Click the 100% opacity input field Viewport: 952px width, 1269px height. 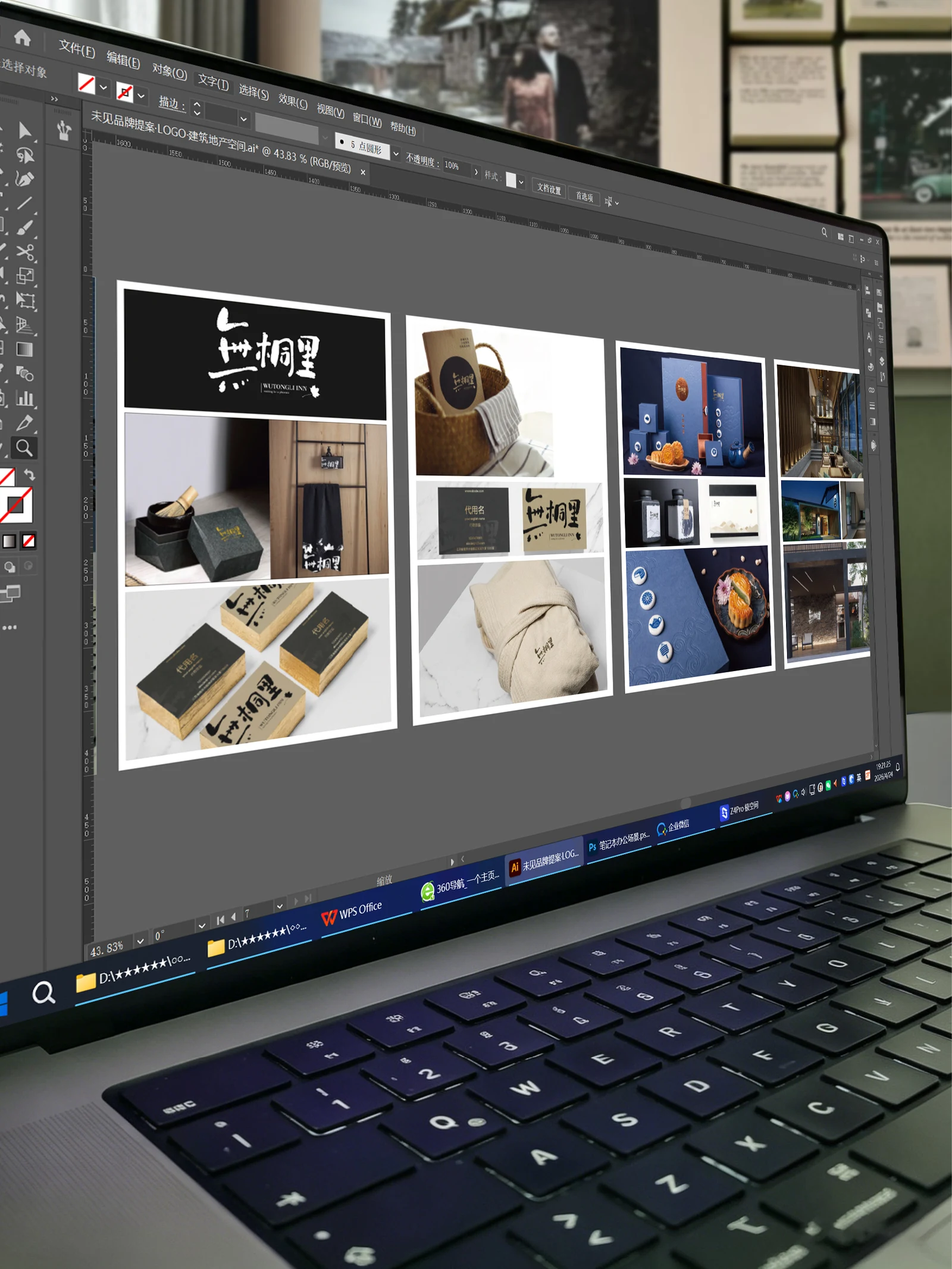click(x=456, y=167)
